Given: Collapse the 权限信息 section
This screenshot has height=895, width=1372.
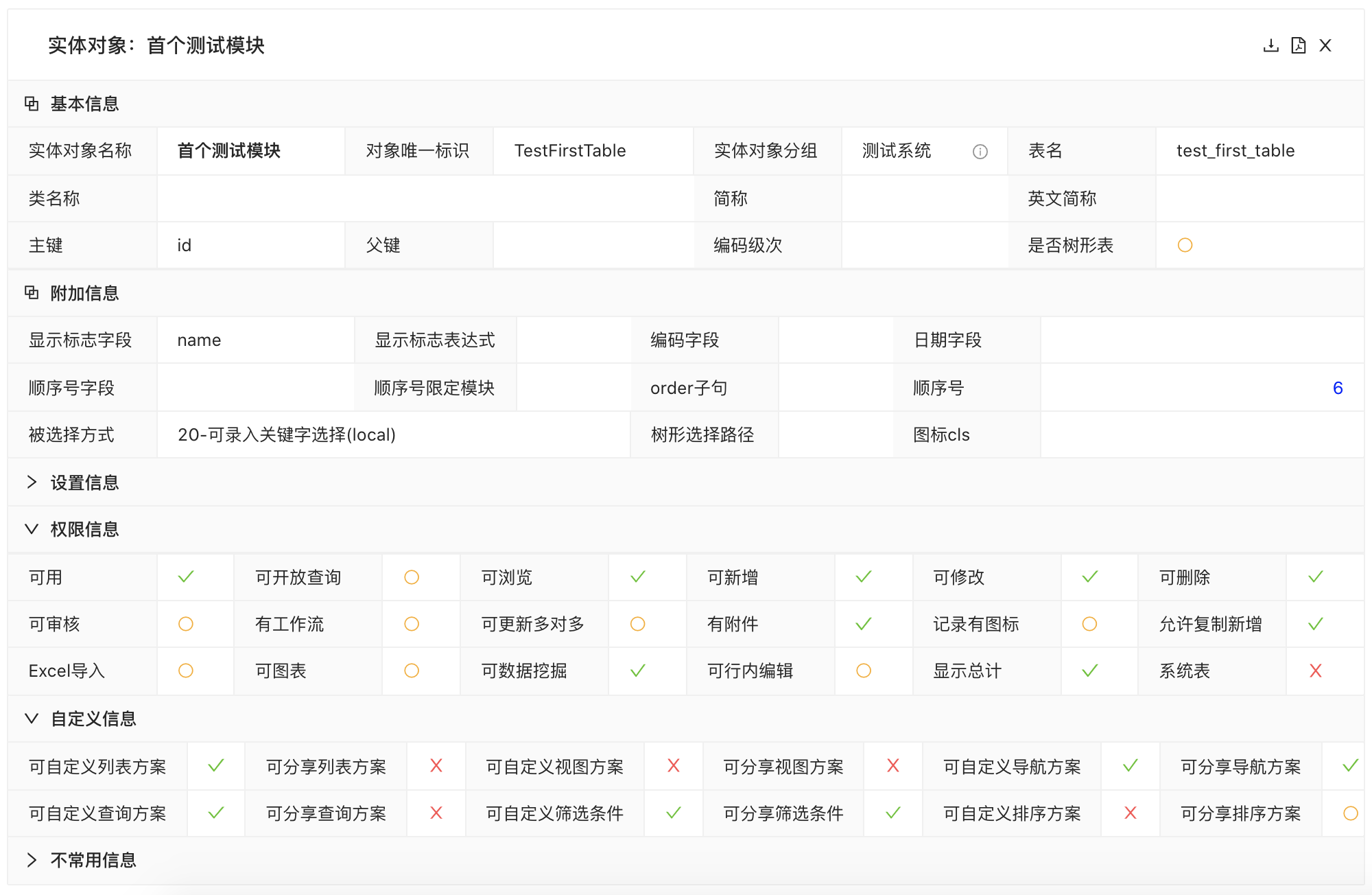Looking at the screenshot, I should (x=32, y=529).
